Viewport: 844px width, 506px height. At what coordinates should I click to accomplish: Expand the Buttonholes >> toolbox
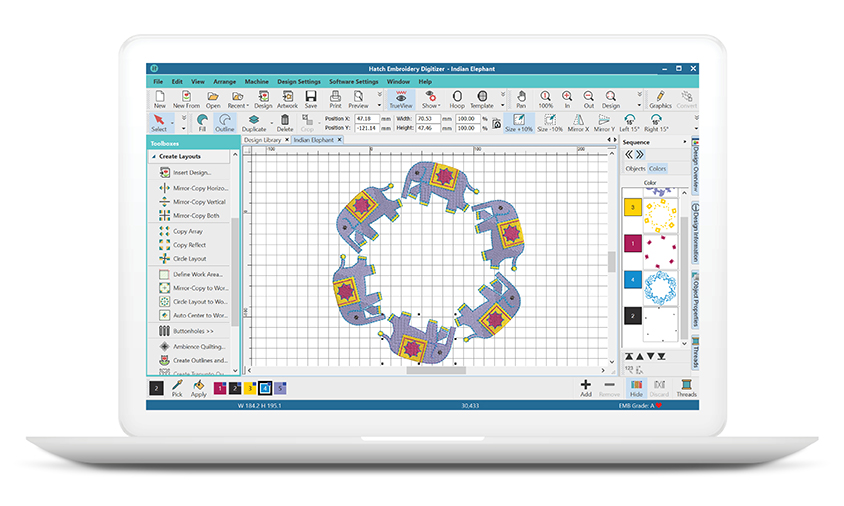coord(193,331)
